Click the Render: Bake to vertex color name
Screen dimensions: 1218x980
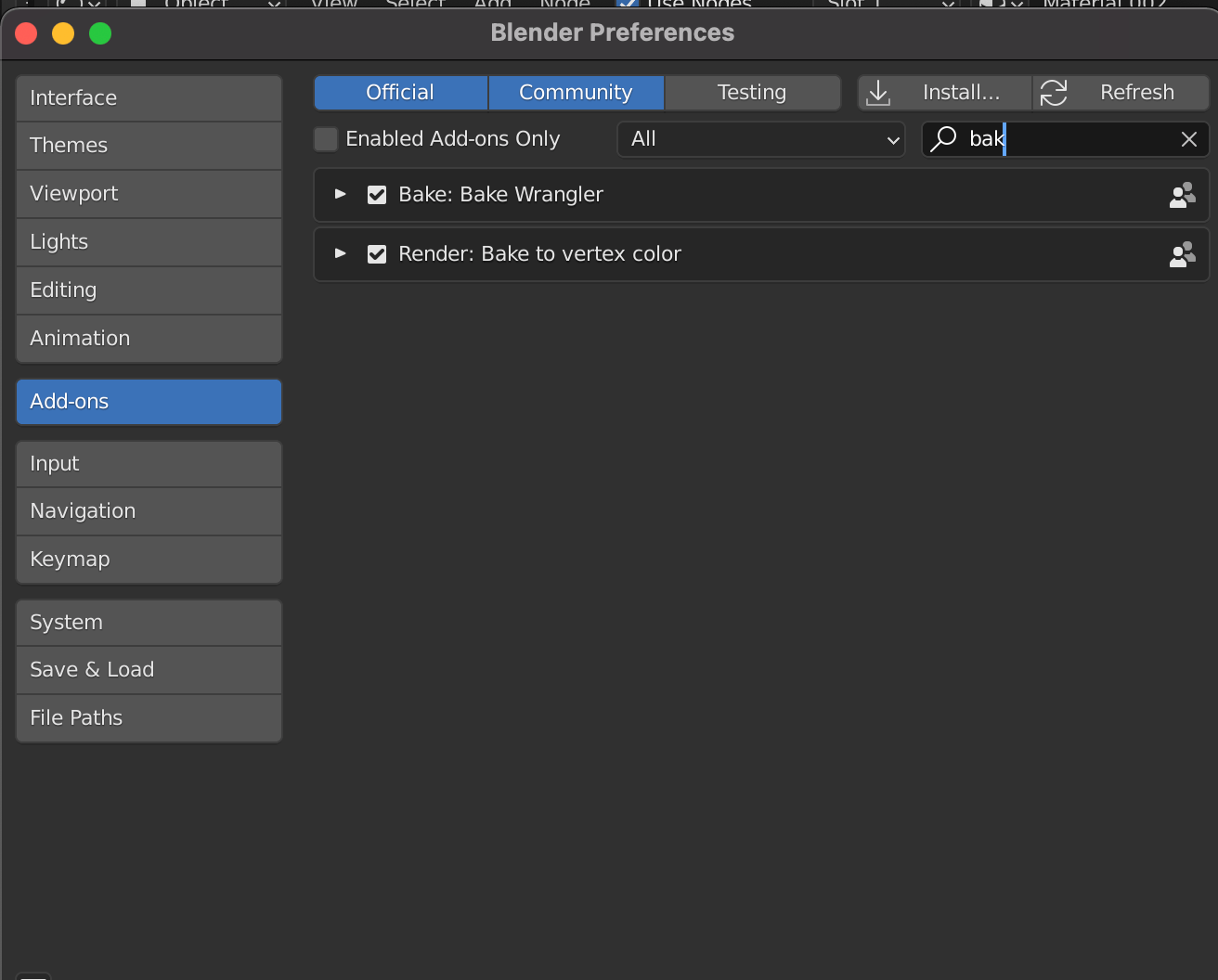(540, 254)
